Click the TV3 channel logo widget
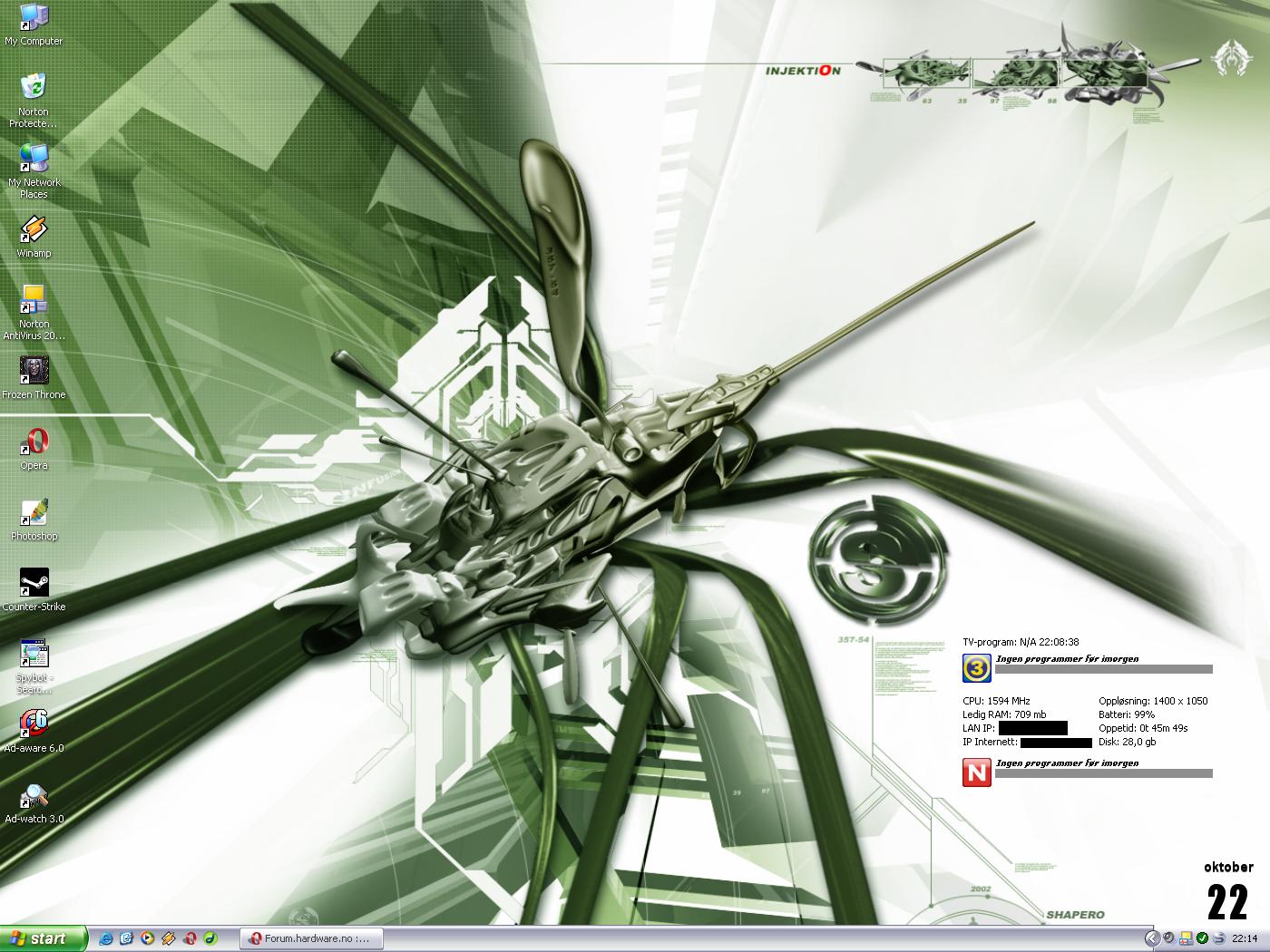Viewport: 1270px width, 952px height. click(977, 668)
